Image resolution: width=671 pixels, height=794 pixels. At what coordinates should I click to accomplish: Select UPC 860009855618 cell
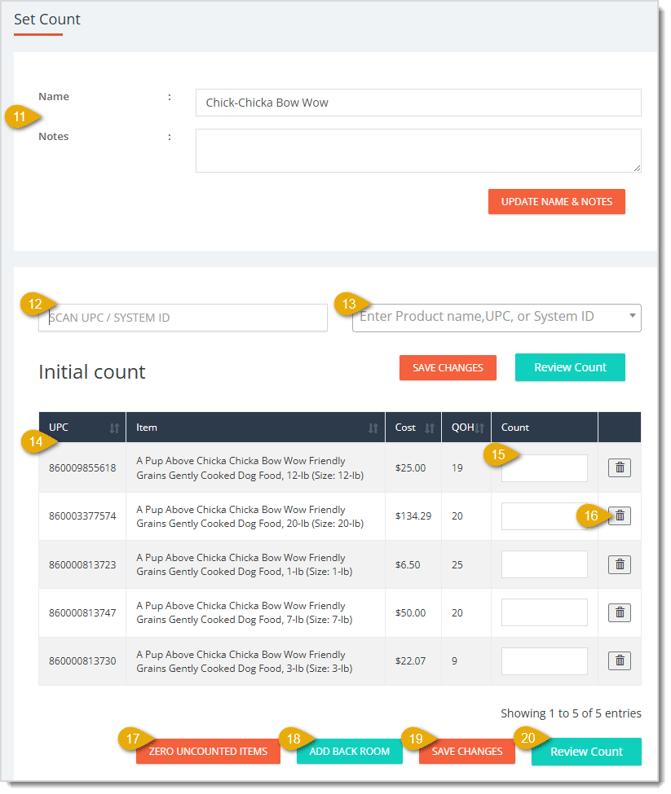pos(82,468)
